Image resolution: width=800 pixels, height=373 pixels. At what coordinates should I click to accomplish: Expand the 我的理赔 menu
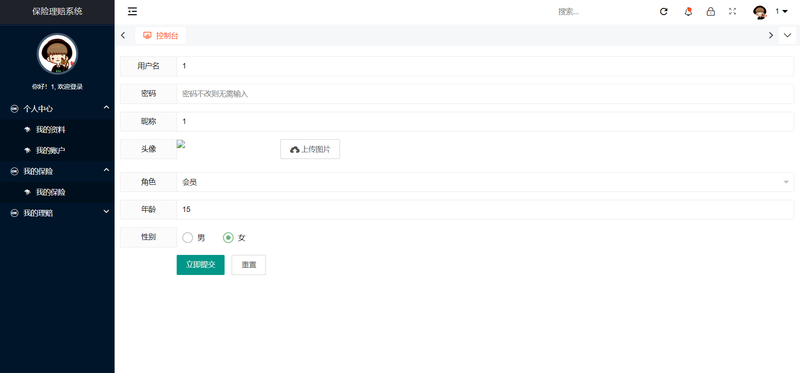(x=57, y=213)
